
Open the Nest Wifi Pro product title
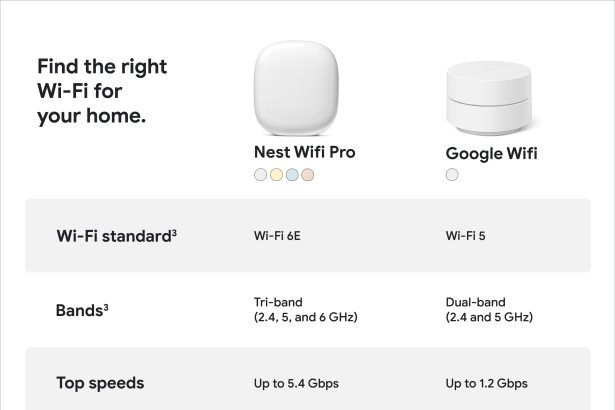(304, 153)
